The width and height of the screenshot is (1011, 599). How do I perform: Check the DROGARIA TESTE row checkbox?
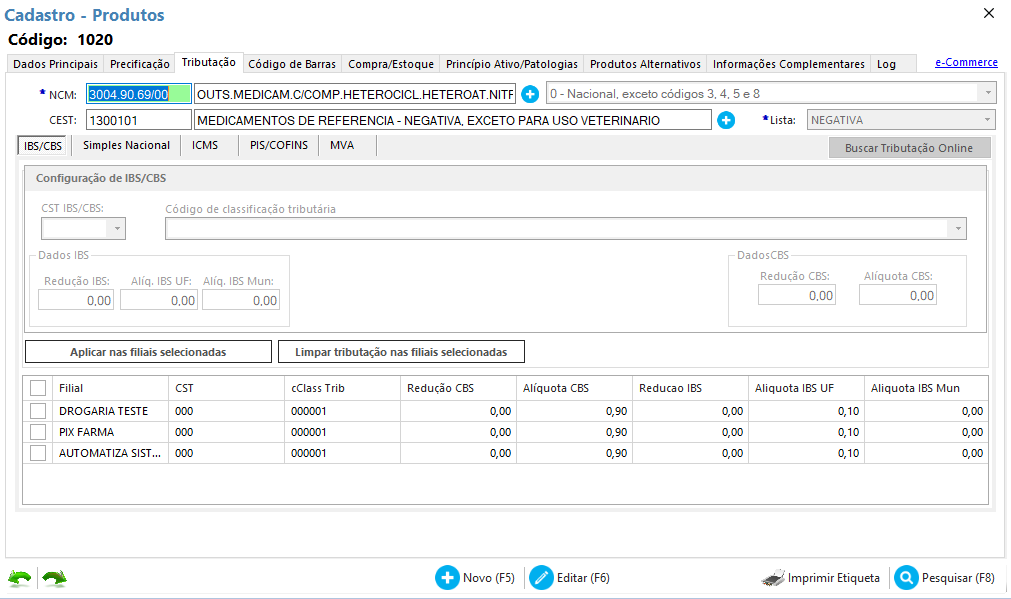point(38,411)
